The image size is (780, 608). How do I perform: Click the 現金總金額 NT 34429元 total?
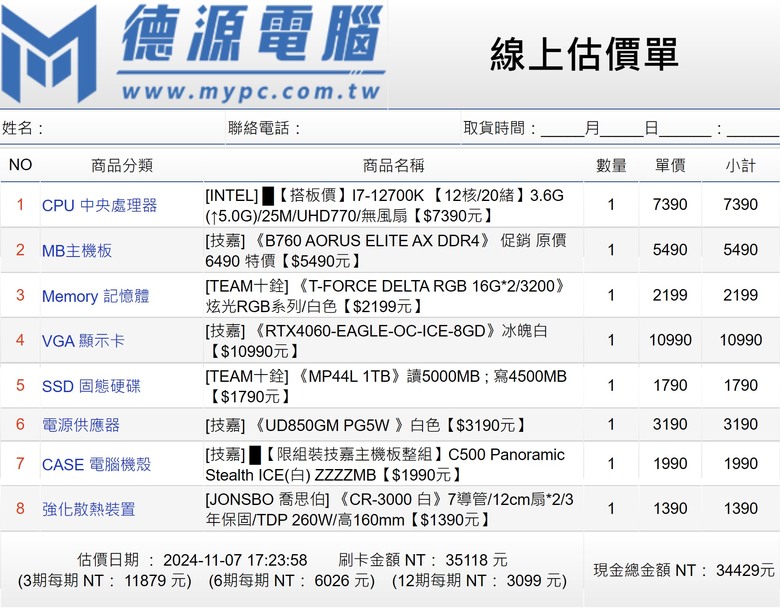click(x=684, y=570)
